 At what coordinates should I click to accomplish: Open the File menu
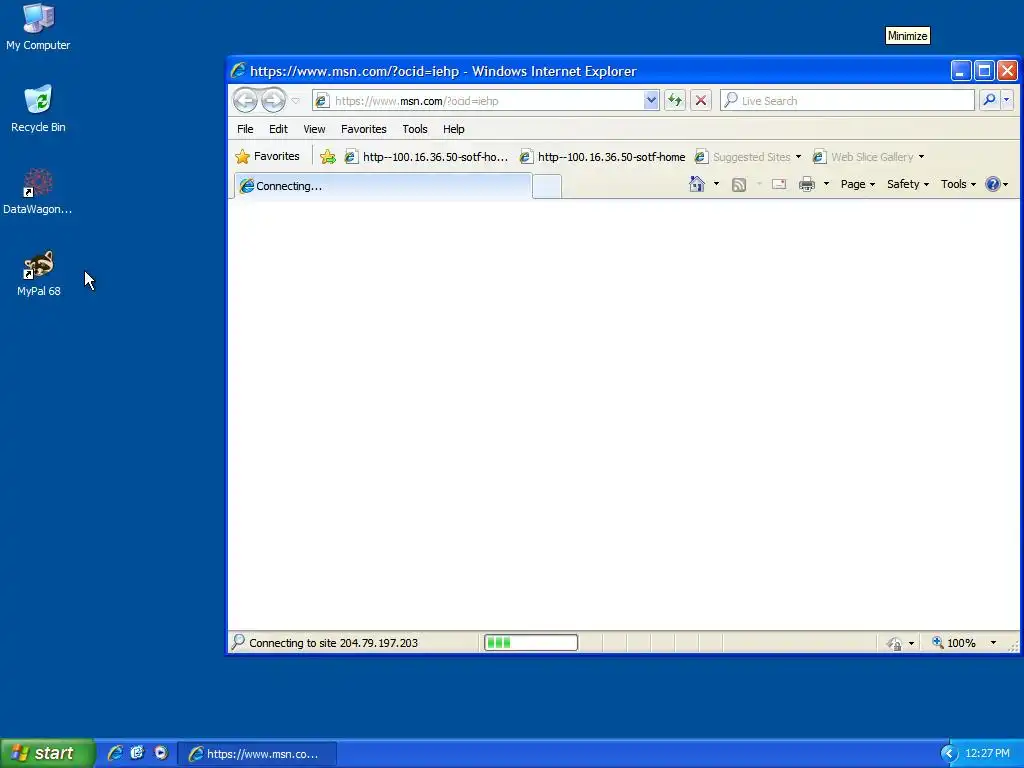[245, 129]
